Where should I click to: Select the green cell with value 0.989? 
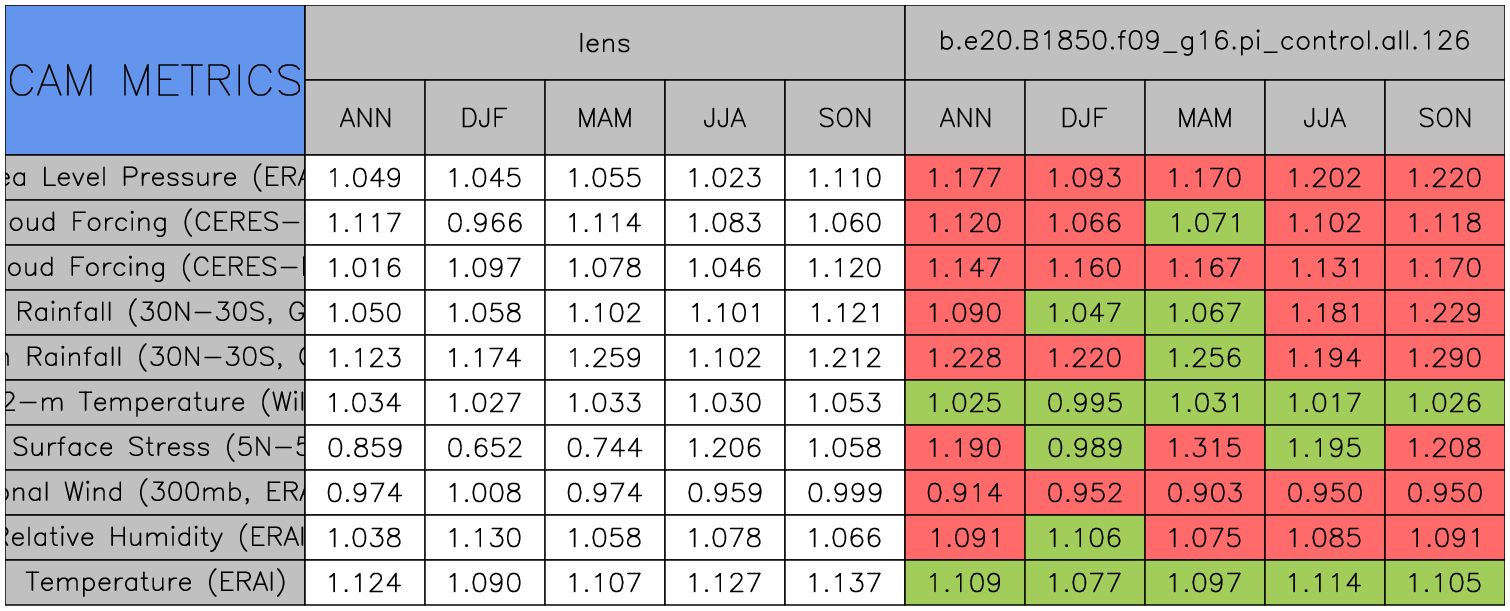point(1085,447)
